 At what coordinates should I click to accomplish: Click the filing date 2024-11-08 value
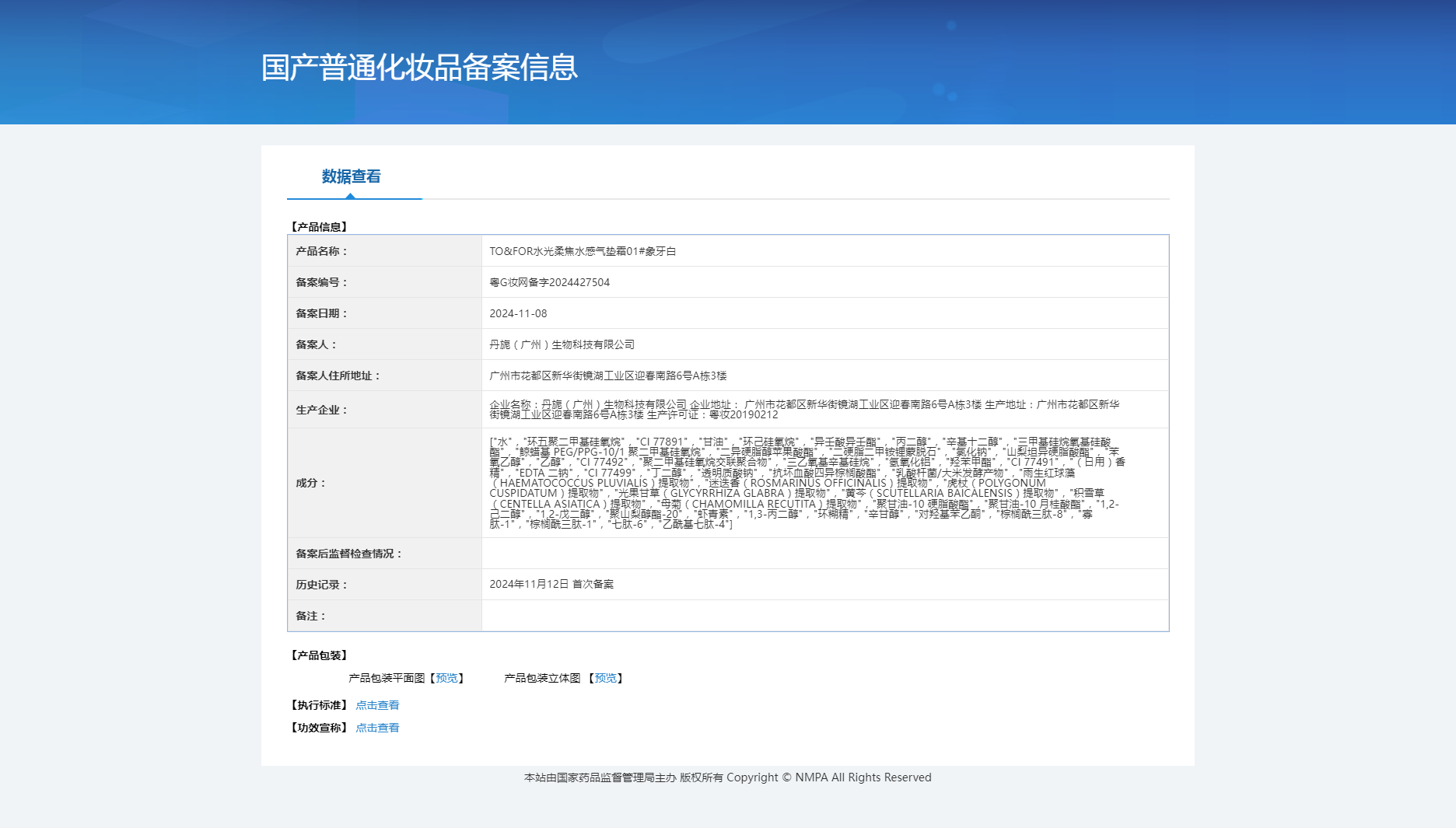pos(518,314)
